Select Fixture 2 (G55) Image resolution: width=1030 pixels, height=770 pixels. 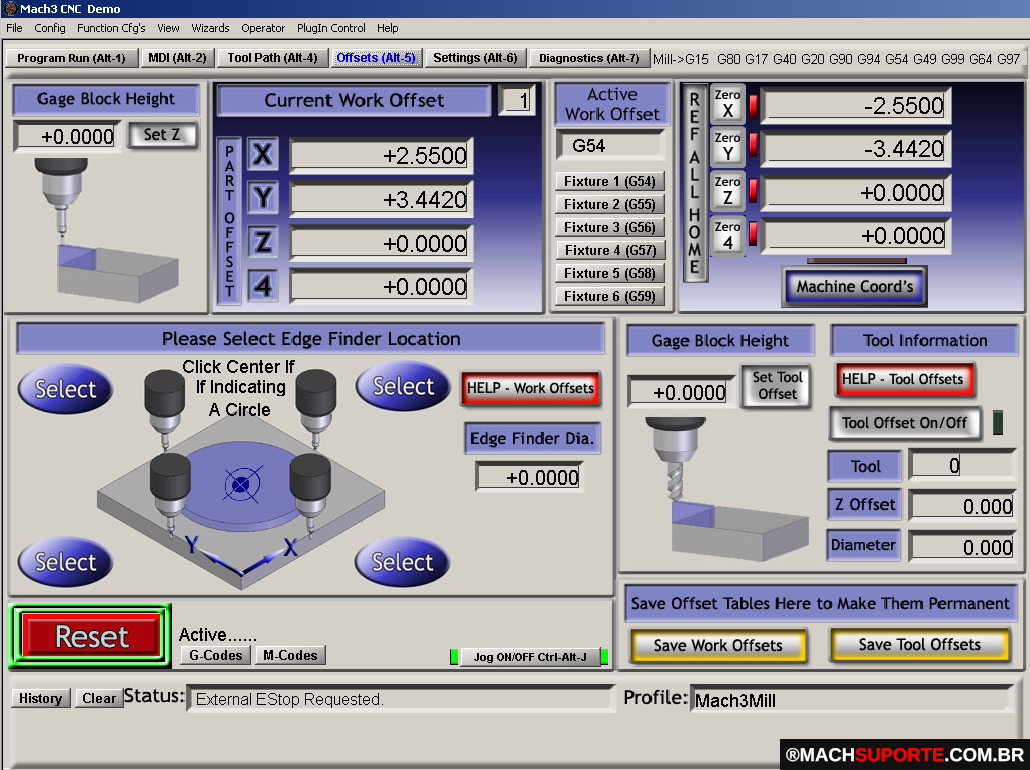(x=610, y=204)
